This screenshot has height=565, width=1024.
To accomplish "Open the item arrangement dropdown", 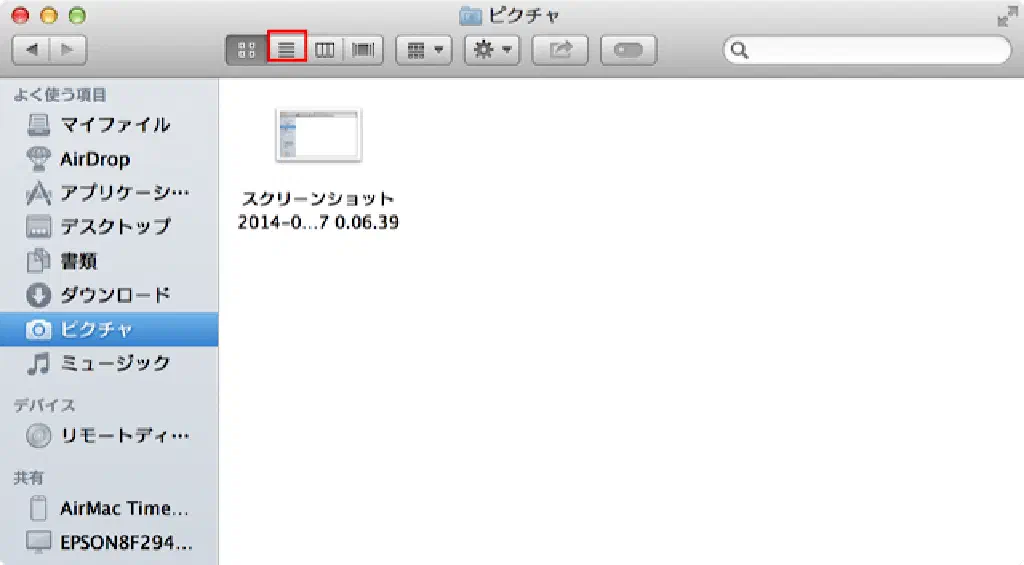I will [x=424, y=50].
